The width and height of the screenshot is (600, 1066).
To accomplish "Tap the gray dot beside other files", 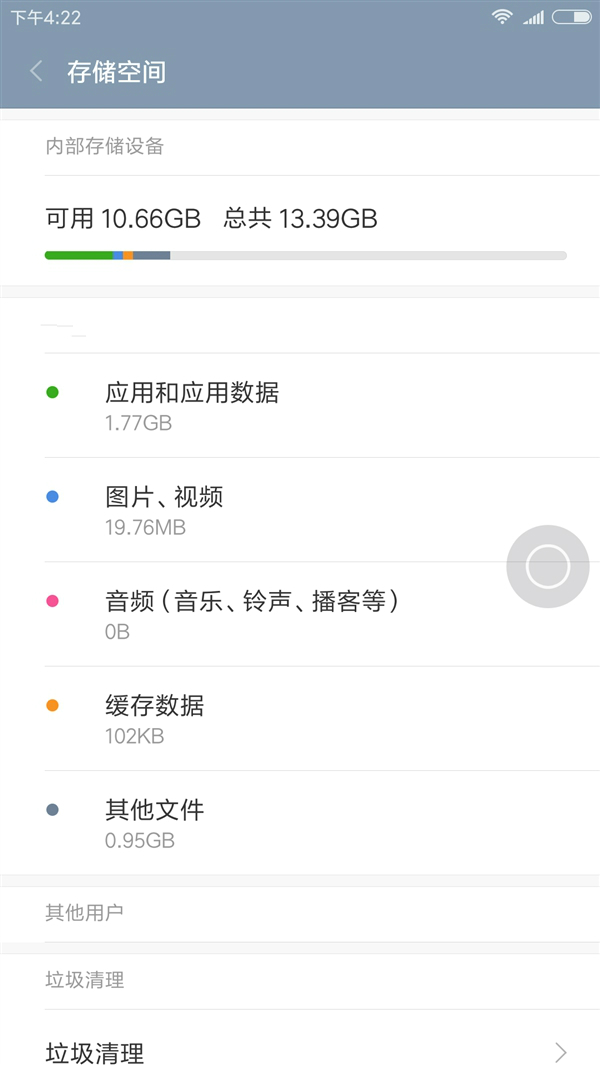I will click(52, 809).
